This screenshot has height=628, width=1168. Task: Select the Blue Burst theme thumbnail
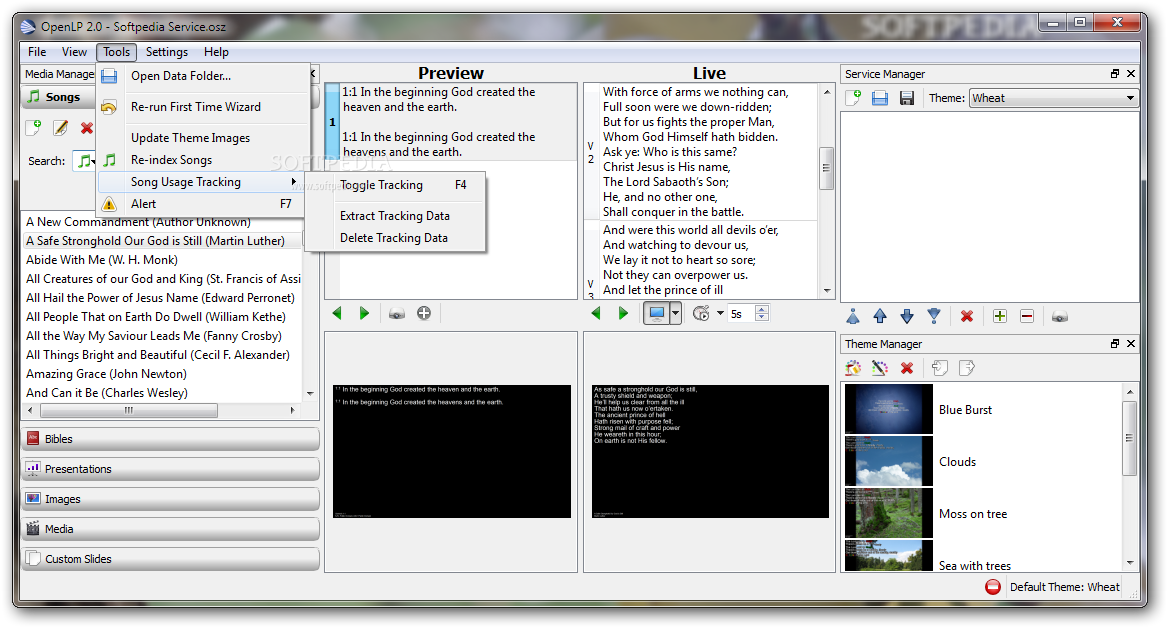tap(889, 409)
